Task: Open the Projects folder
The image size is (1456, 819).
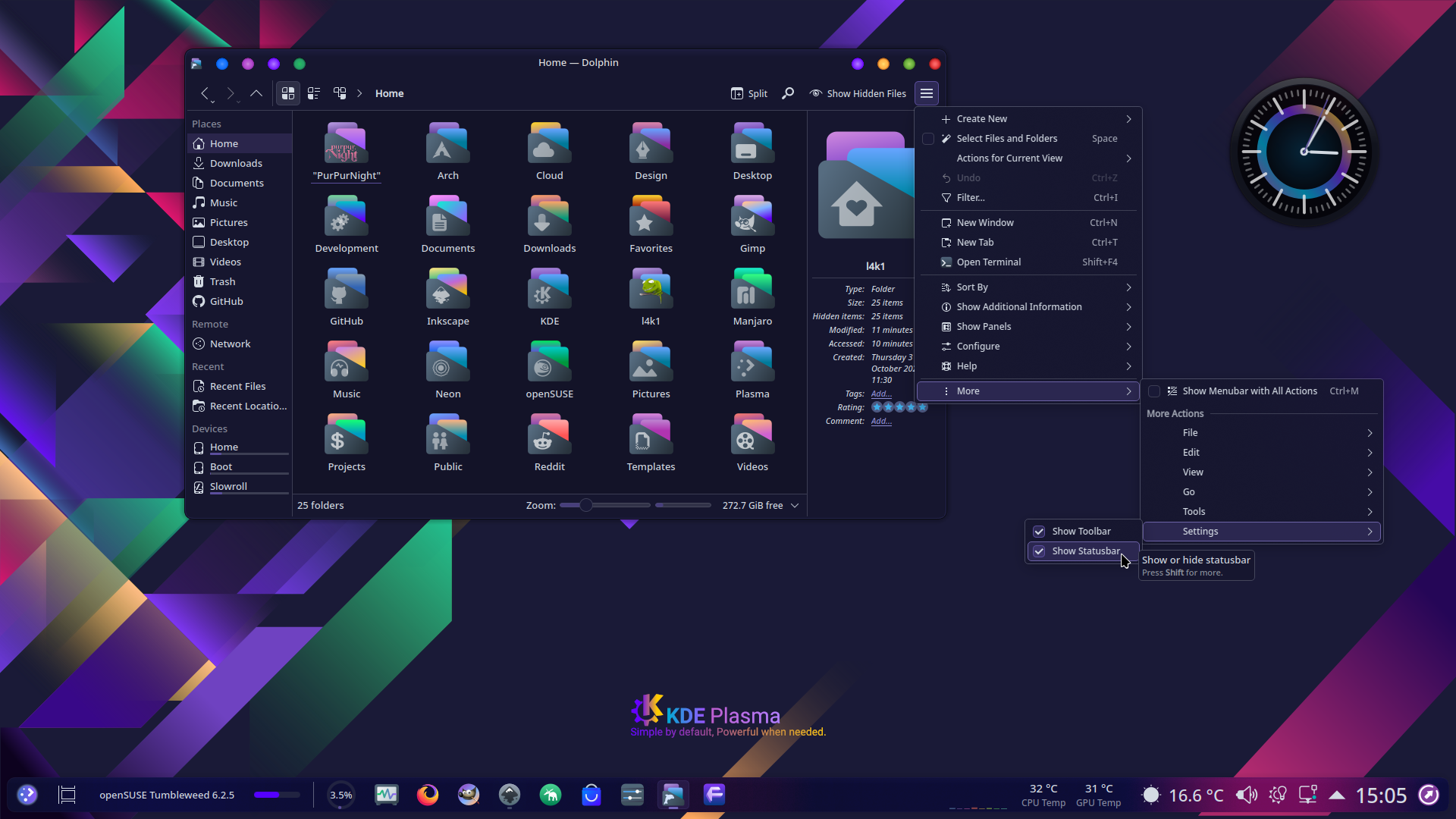Action: pyautogui.click(x=347, y=443)
